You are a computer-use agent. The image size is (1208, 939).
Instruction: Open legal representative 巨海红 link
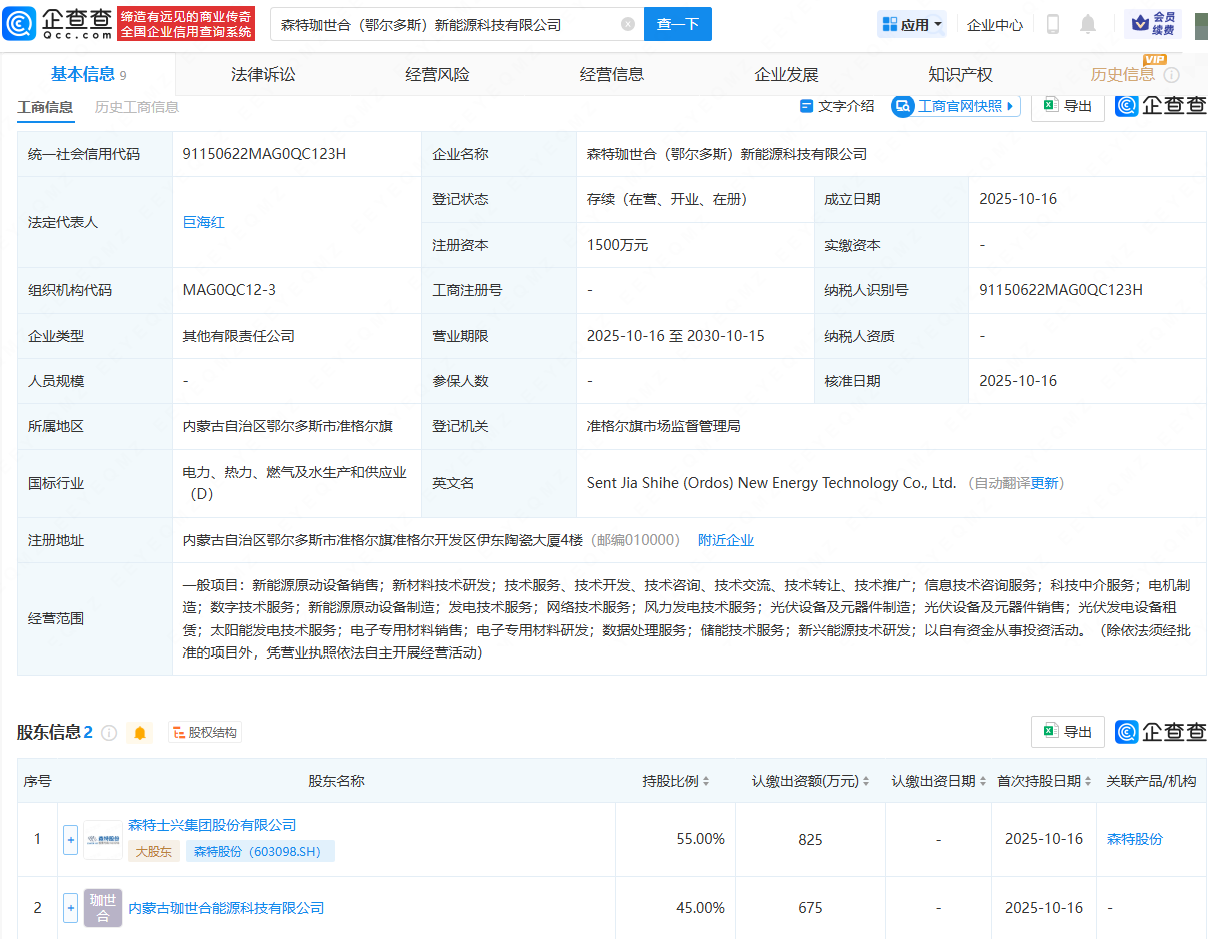tap(204, 222)
